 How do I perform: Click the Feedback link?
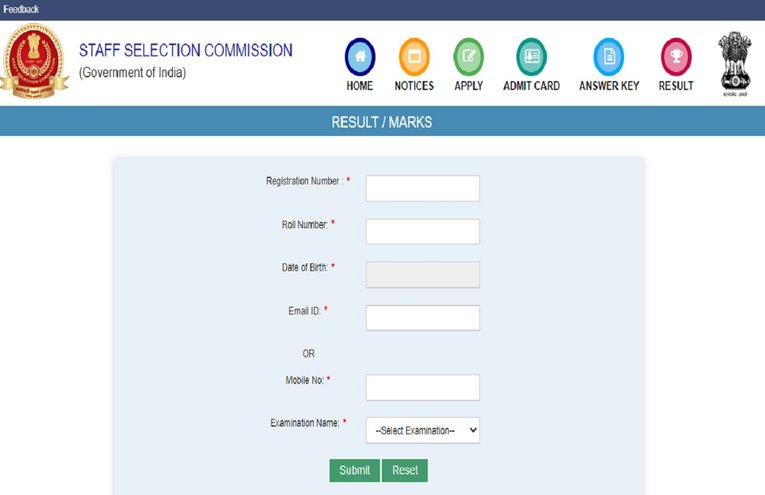21,9
